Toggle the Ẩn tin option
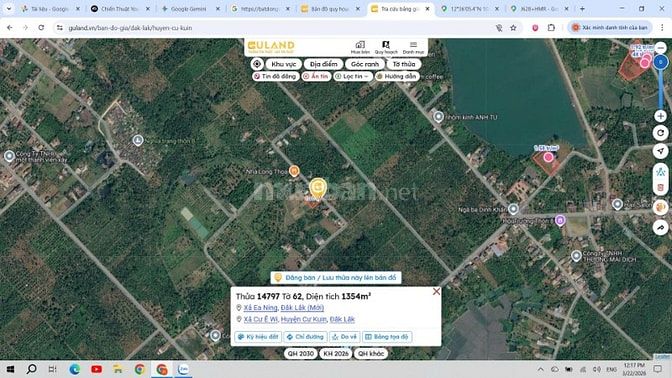The width and height of the screenshot is (672, 378). (316, 76)
